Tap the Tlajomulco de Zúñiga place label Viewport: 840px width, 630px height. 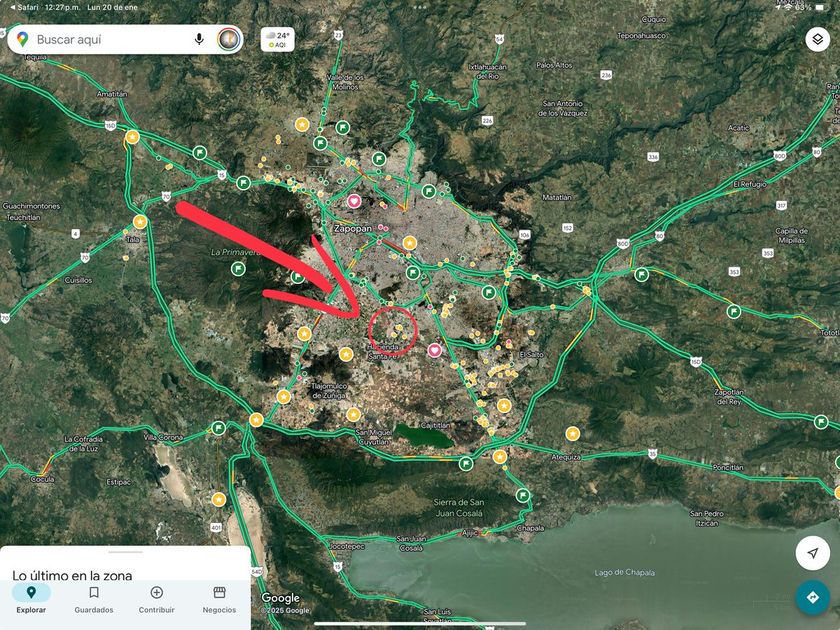point(328,391)
